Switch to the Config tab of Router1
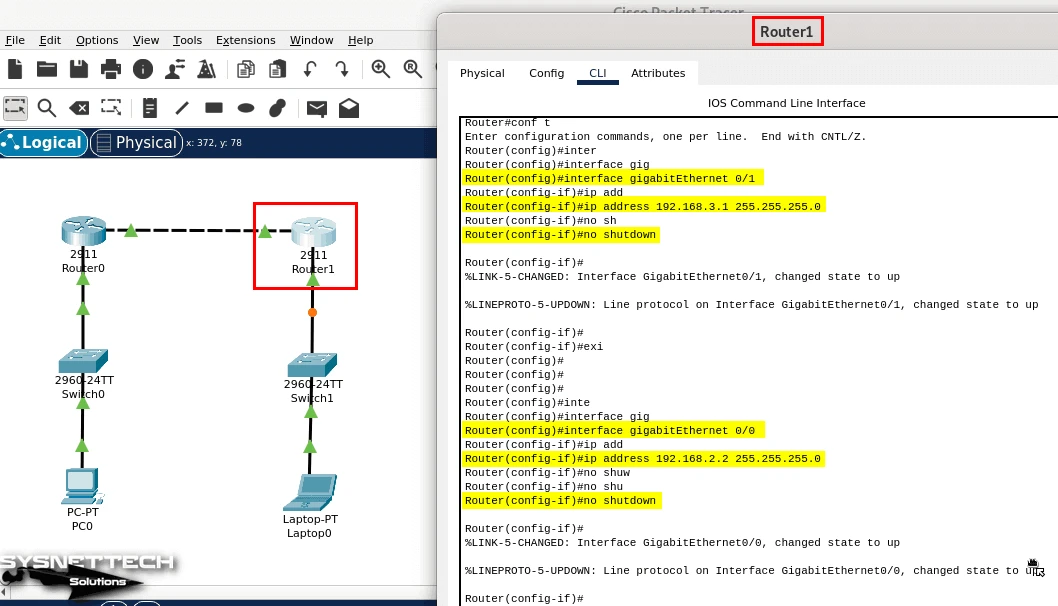The height and width of the screenshot is (606, 1058). point(546,73)
